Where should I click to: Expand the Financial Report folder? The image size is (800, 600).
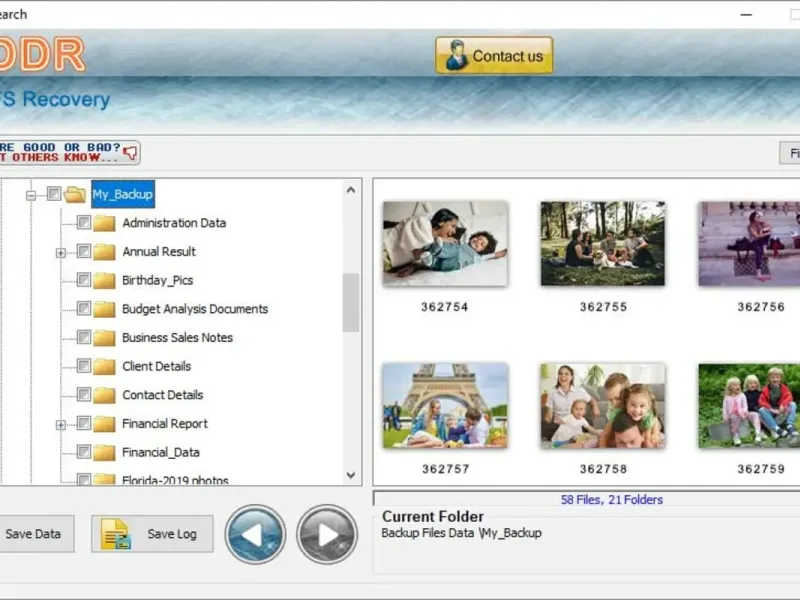[61, 424]
